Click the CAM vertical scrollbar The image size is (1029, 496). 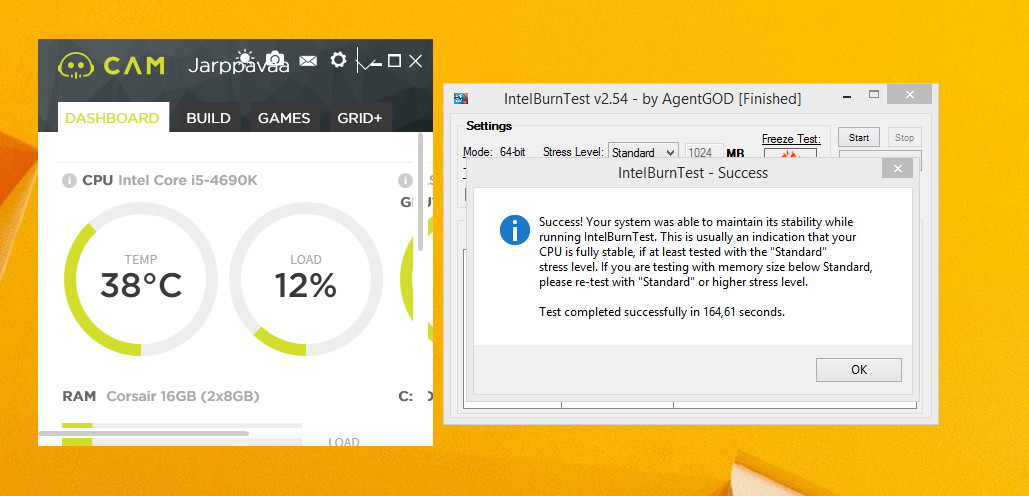(x=421, y=190)
